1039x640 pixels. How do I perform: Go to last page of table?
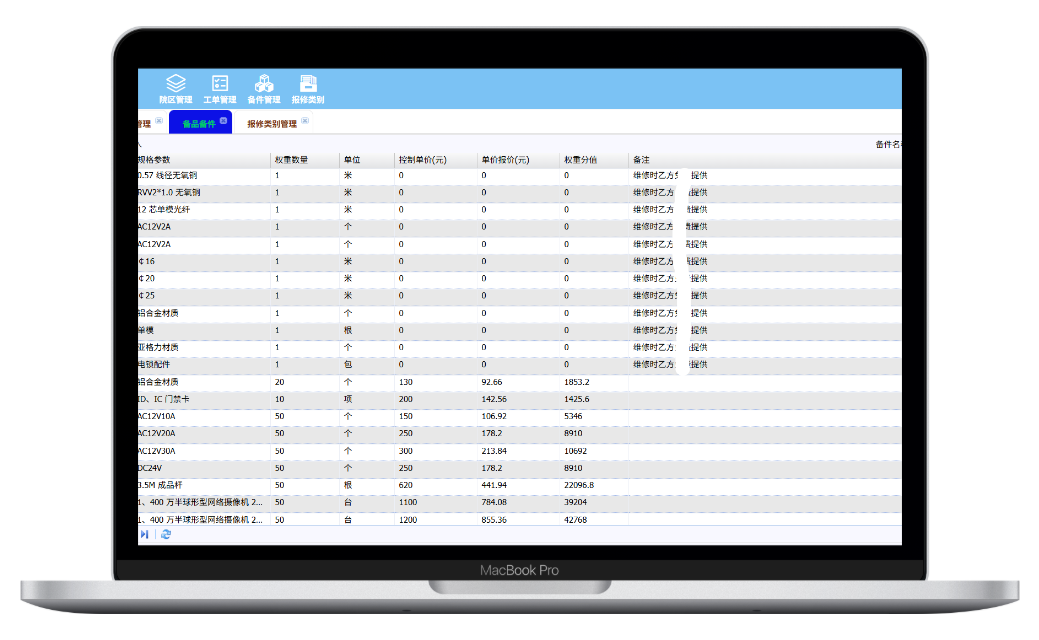144,535
